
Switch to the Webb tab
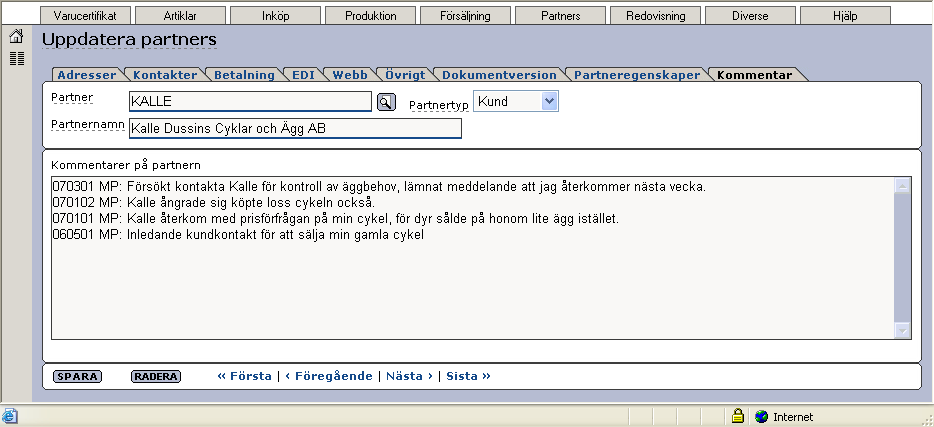click(350, 75)
